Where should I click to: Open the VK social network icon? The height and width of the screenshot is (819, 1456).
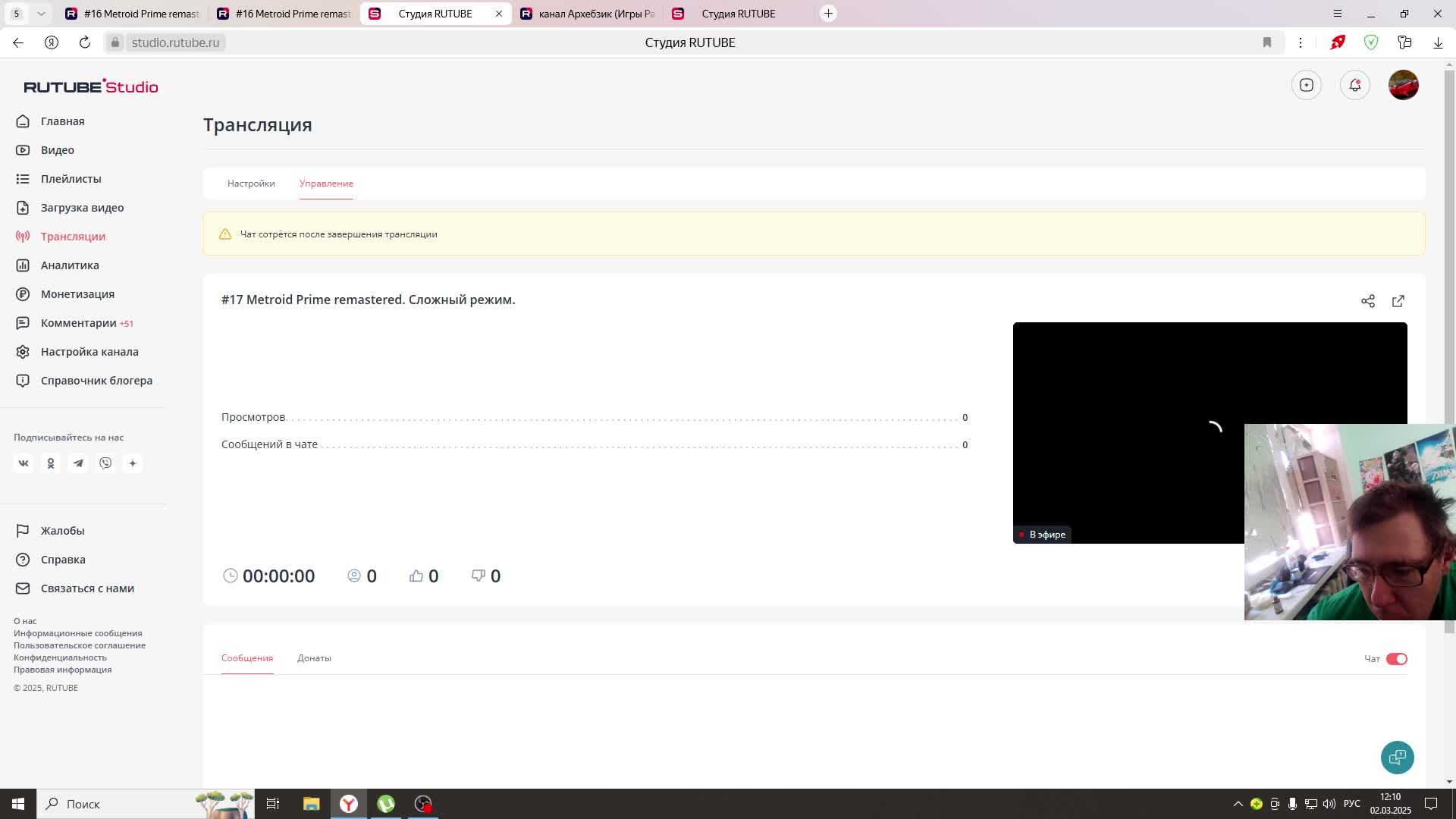pos(24,463)
